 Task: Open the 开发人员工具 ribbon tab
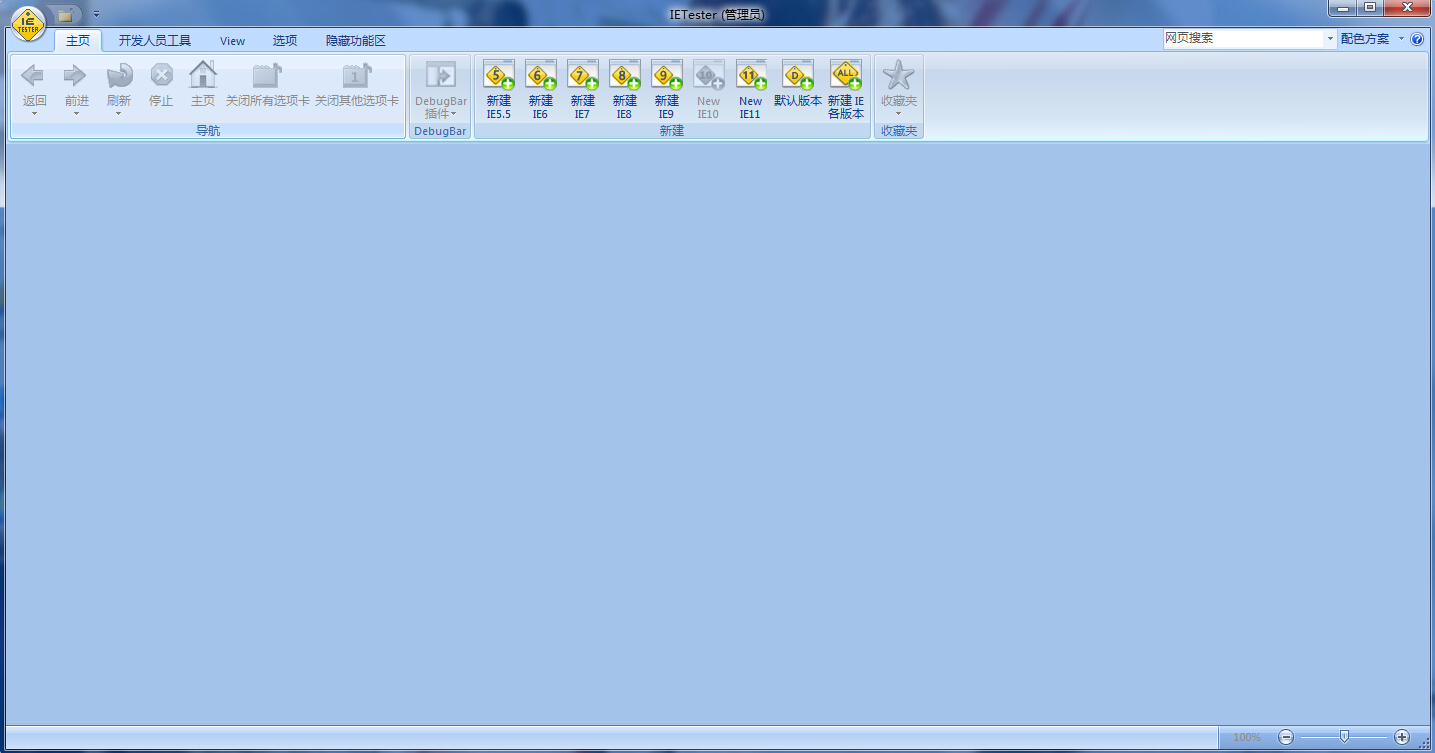click(155, 41)
